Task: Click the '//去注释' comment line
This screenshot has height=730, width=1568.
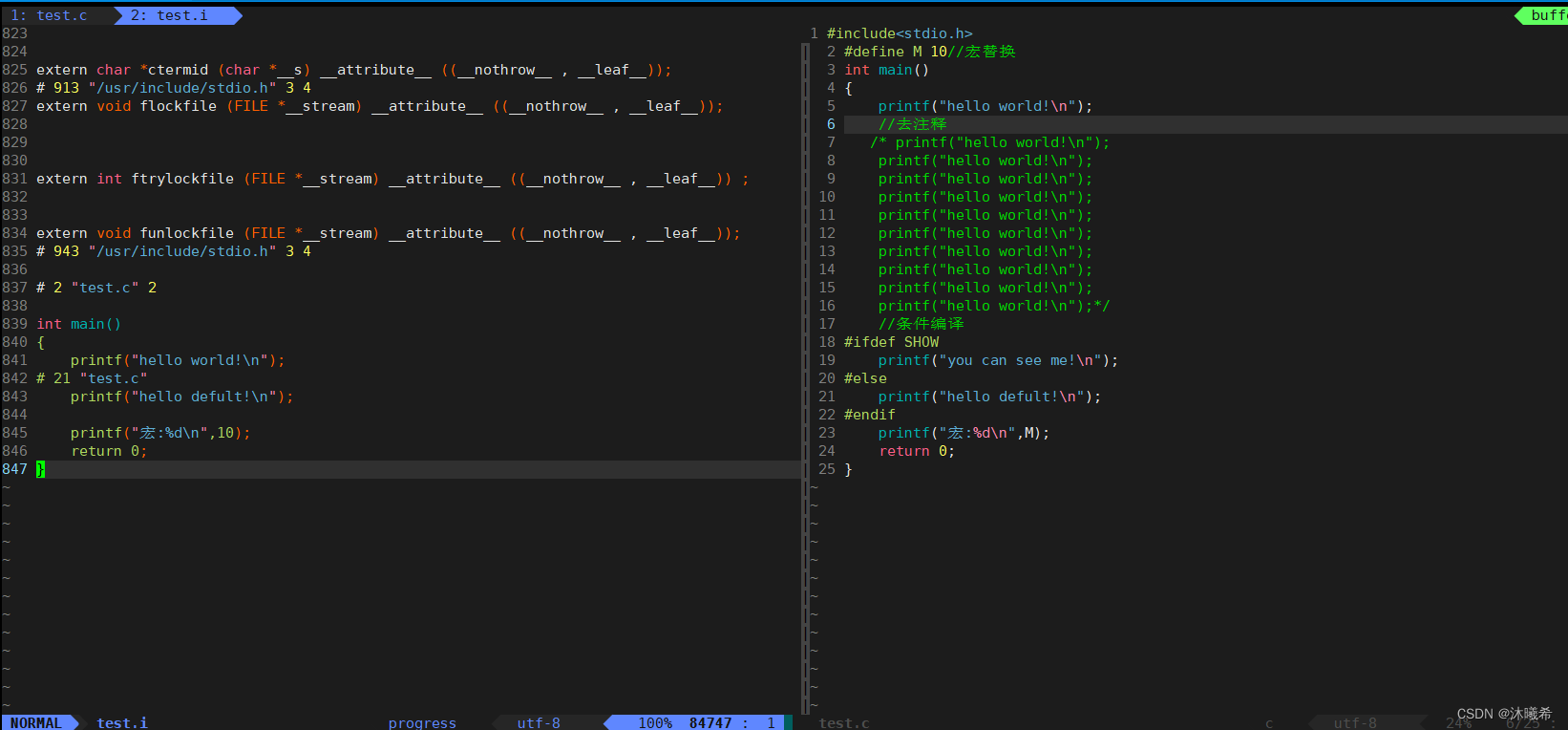Action: click(912, 124)
